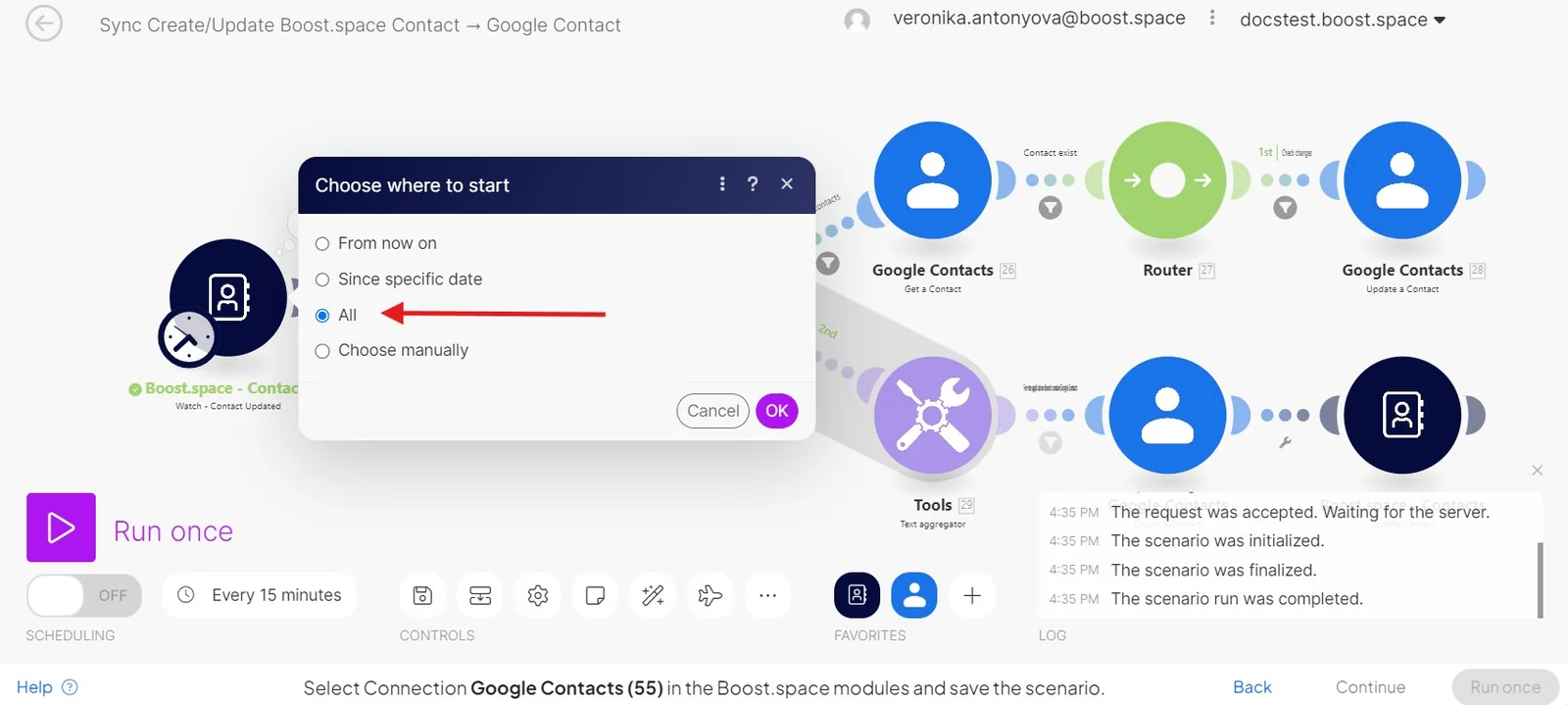
Task: Click veronika.antonyova@boost.space account text
Action: click(x=1039, y=18)
